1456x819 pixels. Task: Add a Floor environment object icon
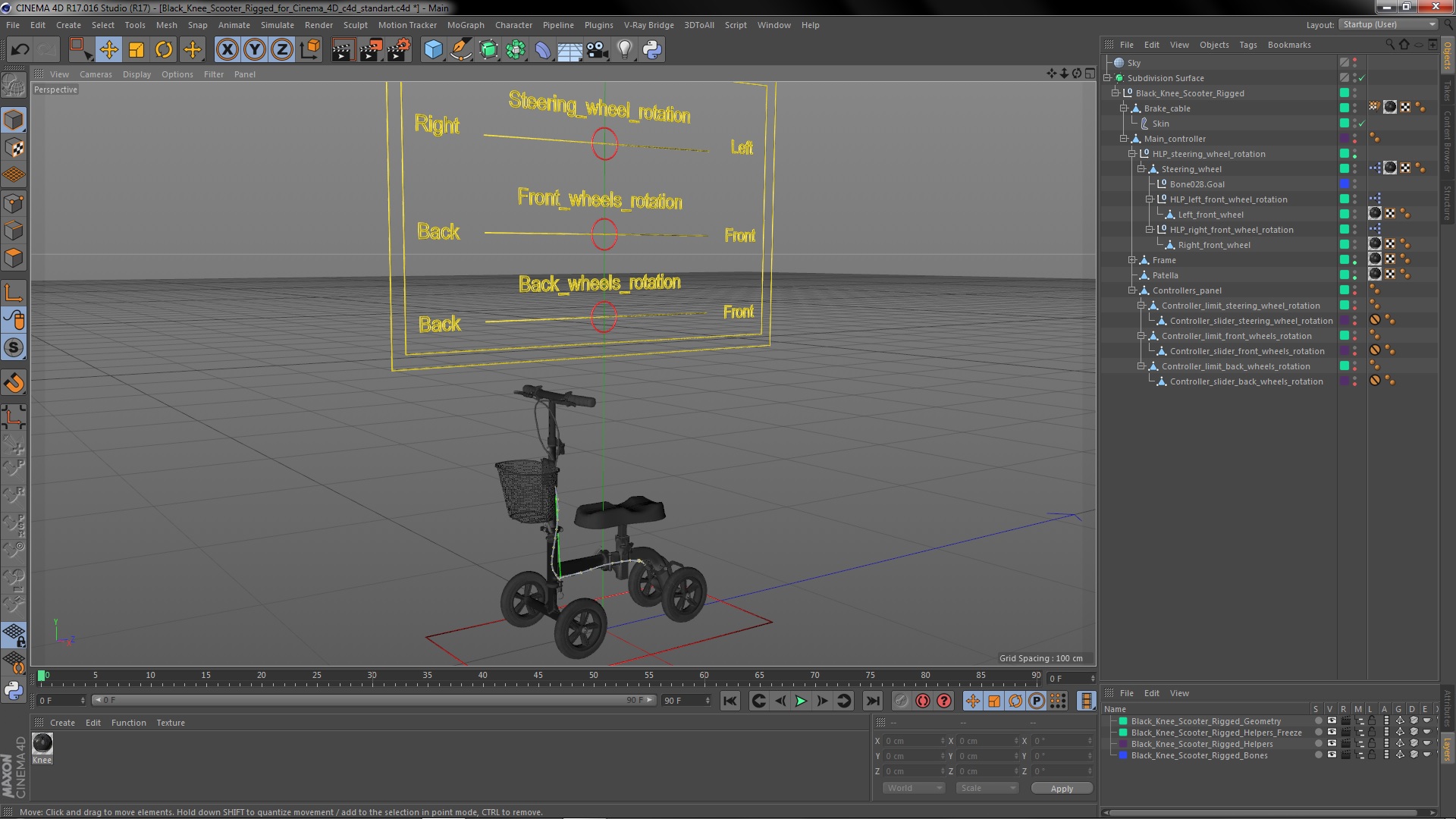coord(570,50)
